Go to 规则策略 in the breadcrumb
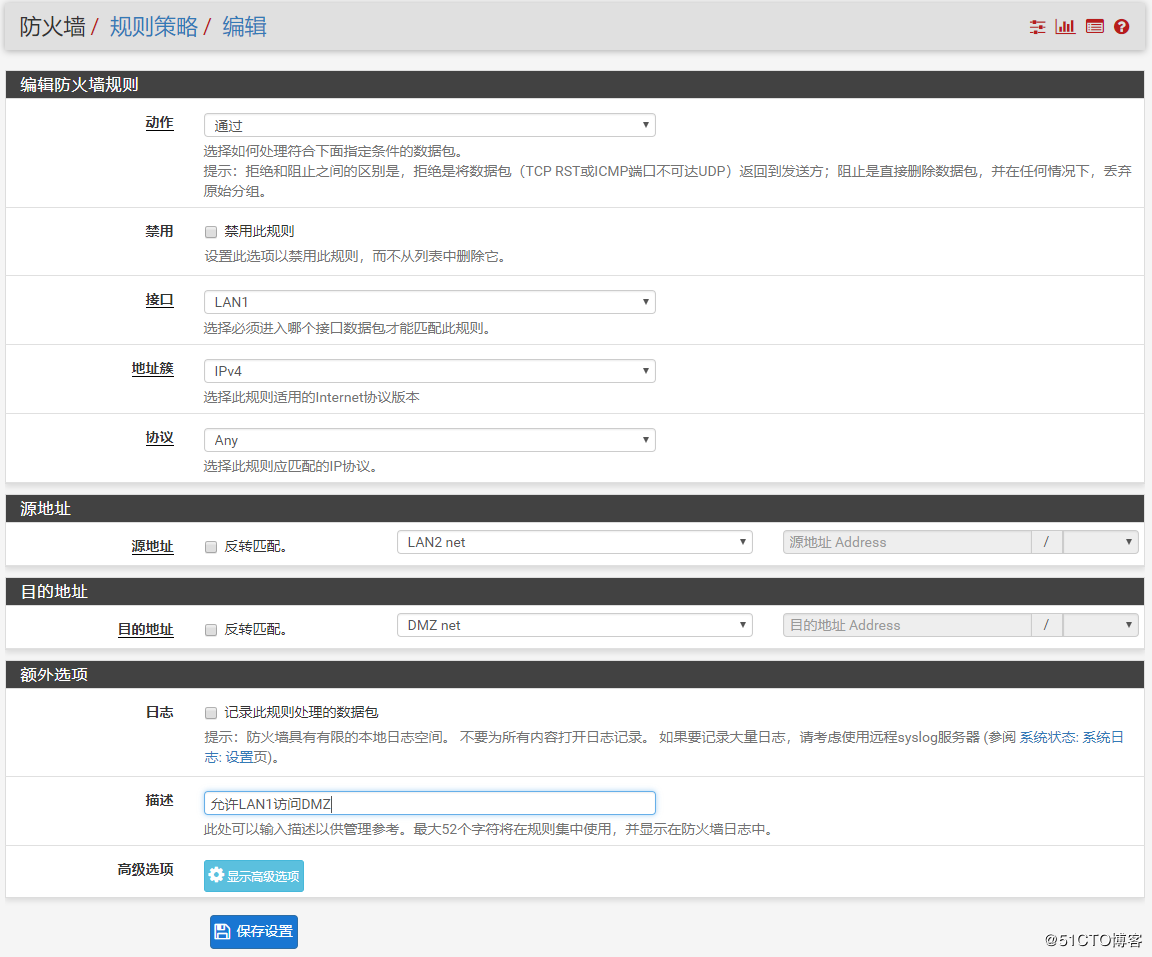This screenshot has width=1152, height=957. 154,27
